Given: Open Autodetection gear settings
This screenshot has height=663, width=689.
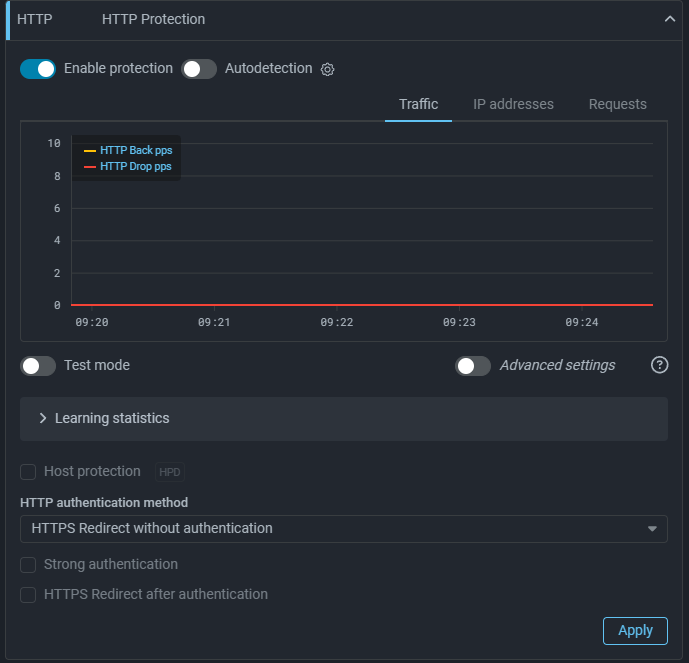Looking at the screenshot, I should [328, 70].
